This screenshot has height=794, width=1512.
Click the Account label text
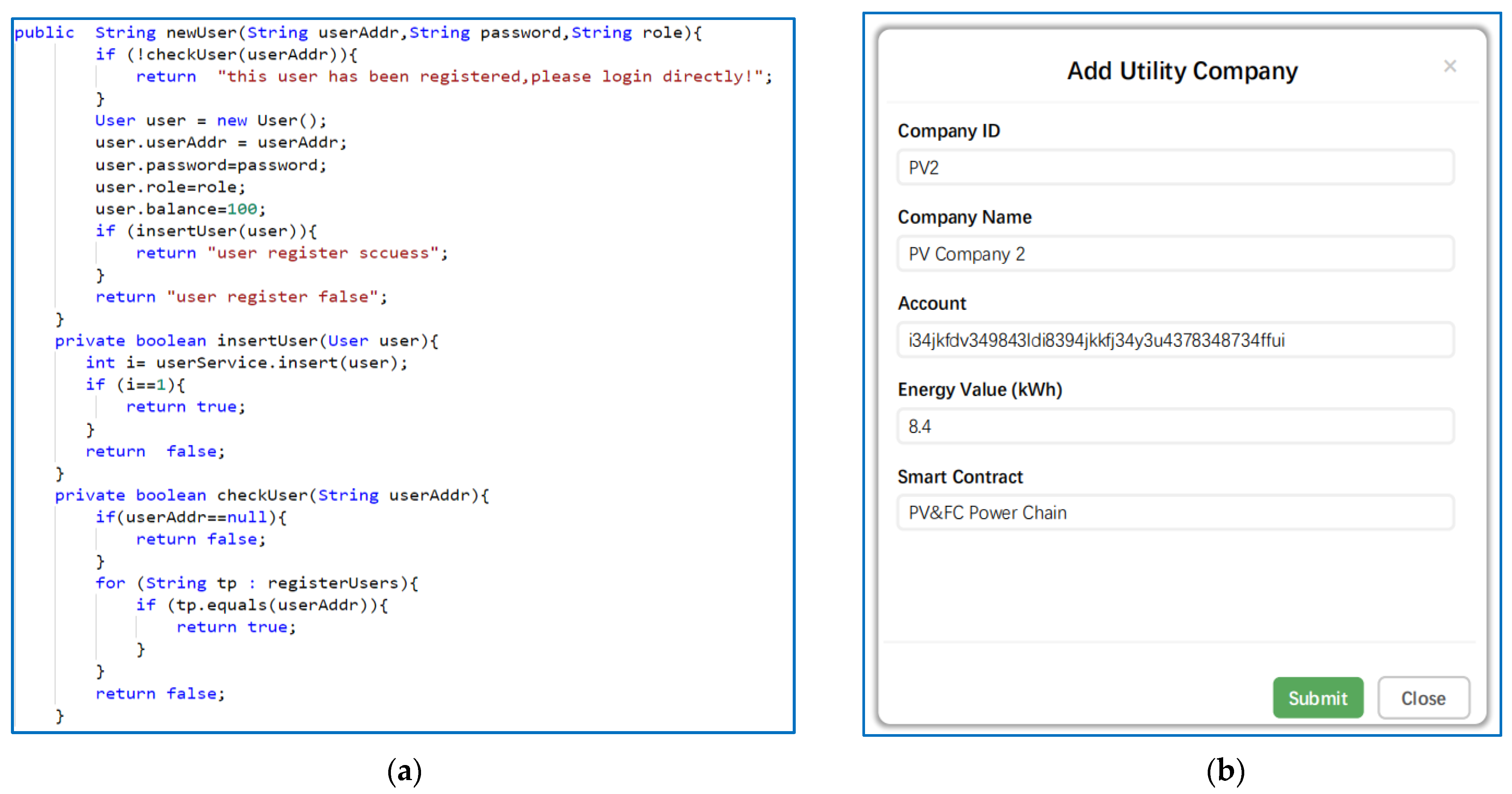coord(932,303)
